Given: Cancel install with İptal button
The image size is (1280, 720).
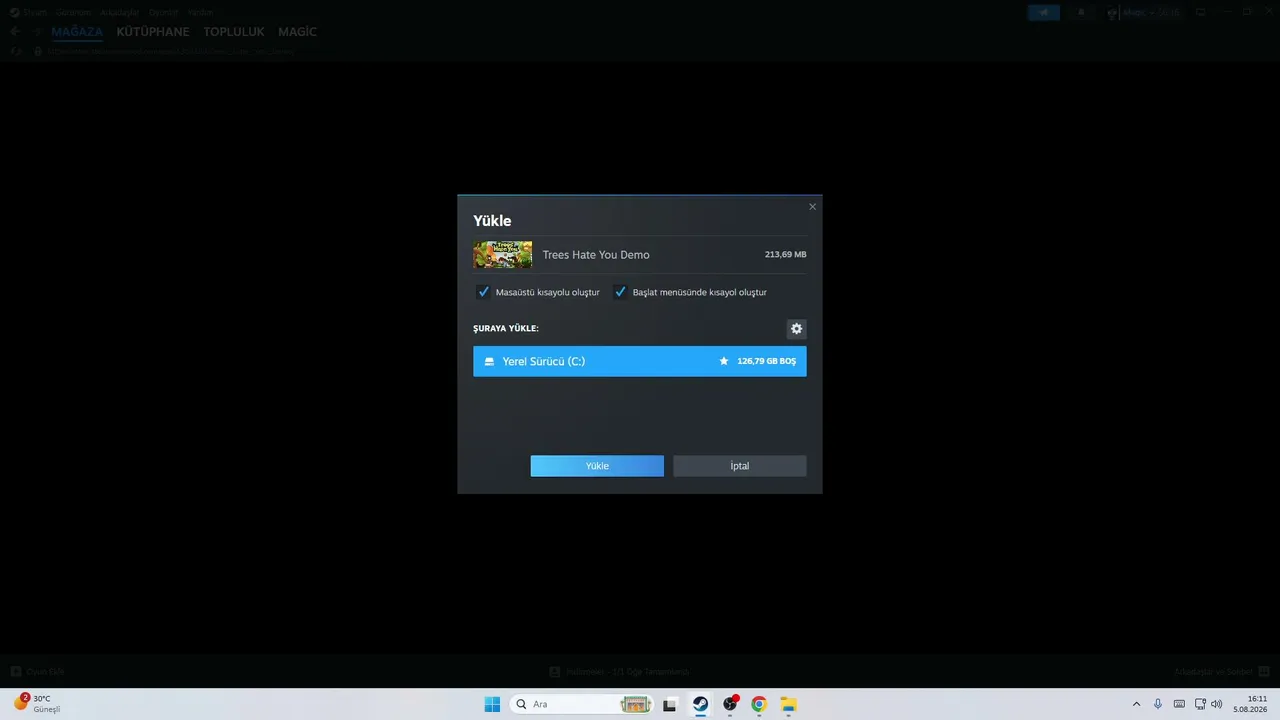Looking at the screenshot, I should tap(740, 466).
